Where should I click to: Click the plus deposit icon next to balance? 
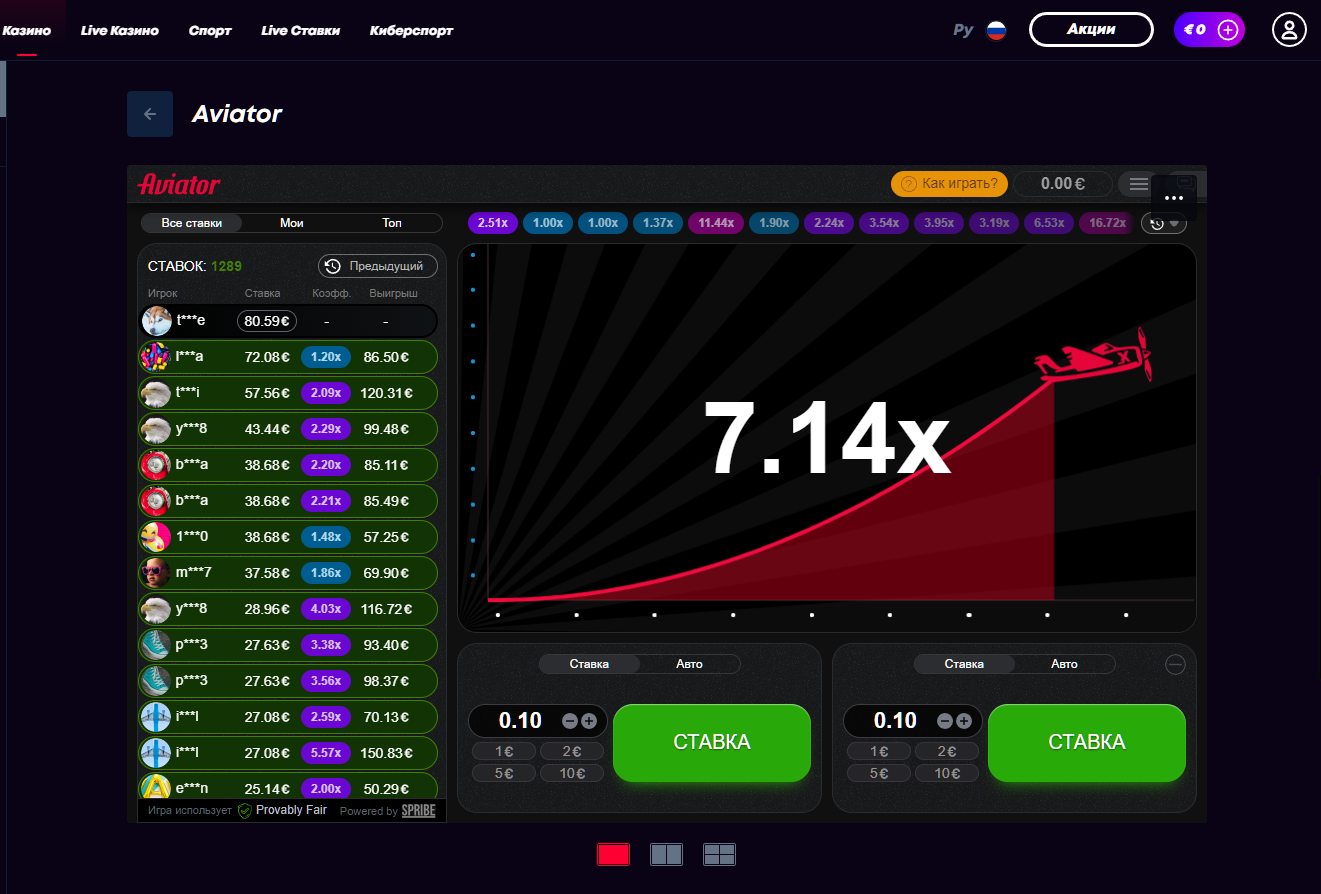click(x=1228, y=30)
